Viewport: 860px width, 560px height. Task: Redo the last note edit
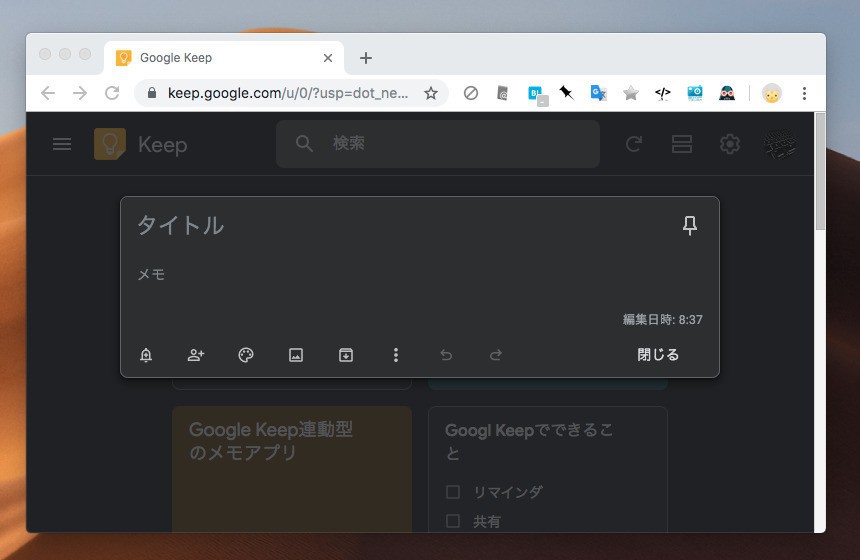(x=496, y=355)
